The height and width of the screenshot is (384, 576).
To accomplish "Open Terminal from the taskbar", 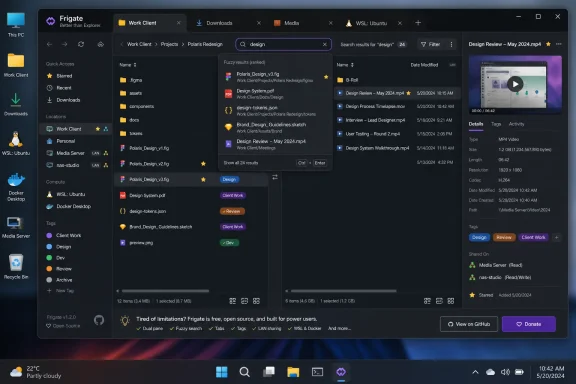I will coord(317,372).
